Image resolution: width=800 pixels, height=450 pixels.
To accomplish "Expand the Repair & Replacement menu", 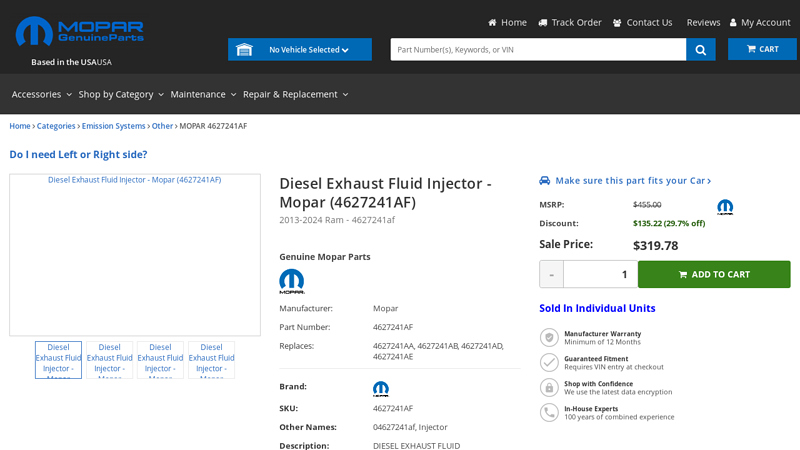I will [x=295, y=94].
